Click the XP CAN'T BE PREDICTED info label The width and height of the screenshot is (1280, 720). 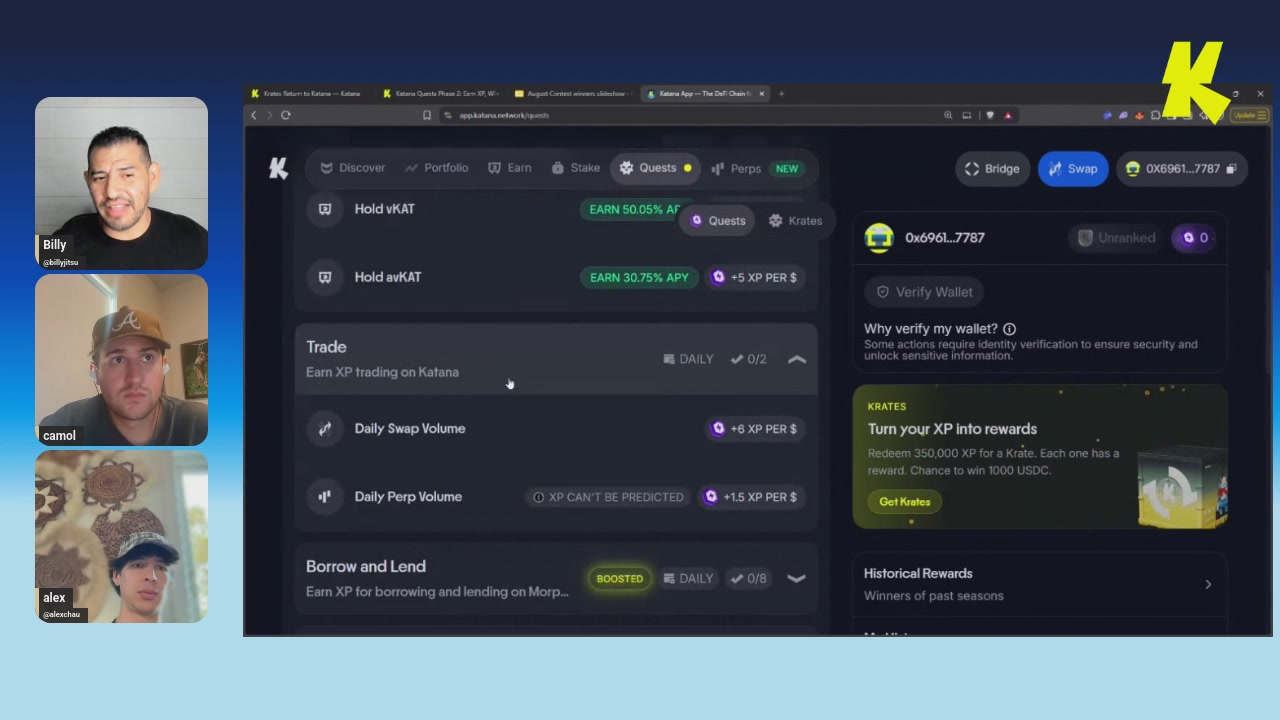(608, 497)
